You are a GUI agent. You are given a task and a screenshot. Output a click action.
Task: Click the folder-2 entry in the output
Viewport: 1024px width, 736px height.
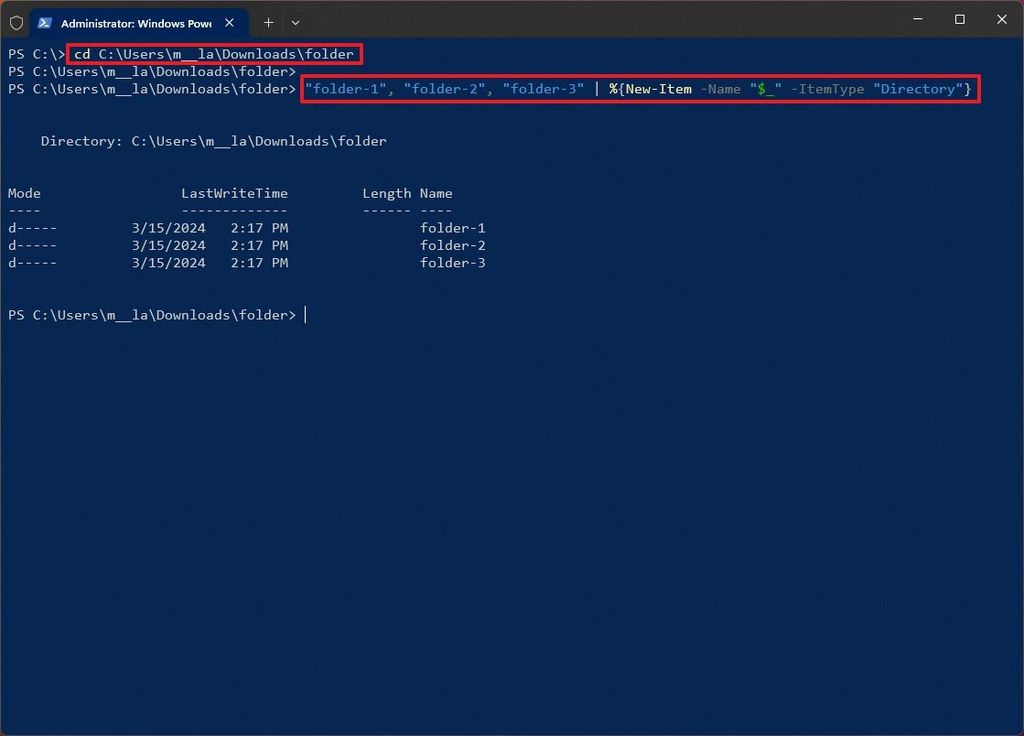pos(453,245)
